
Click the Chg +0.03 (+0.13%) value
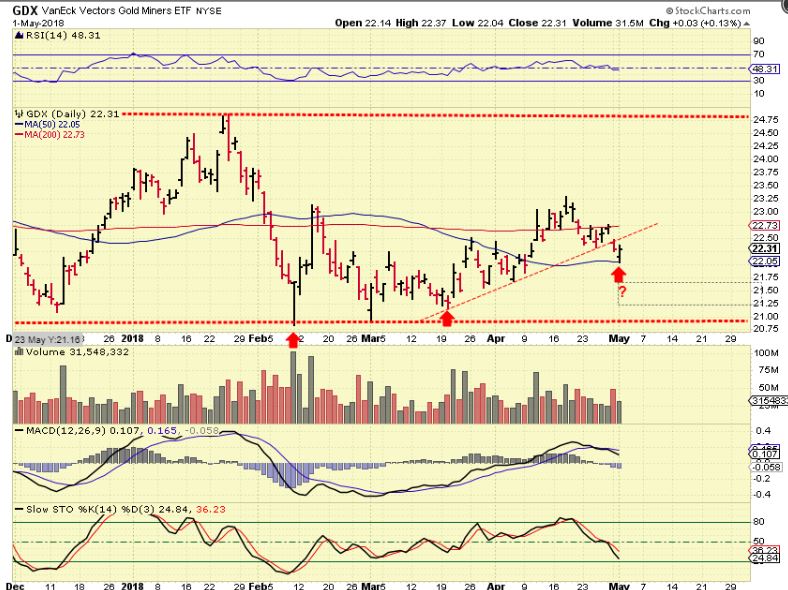[695, 23]
